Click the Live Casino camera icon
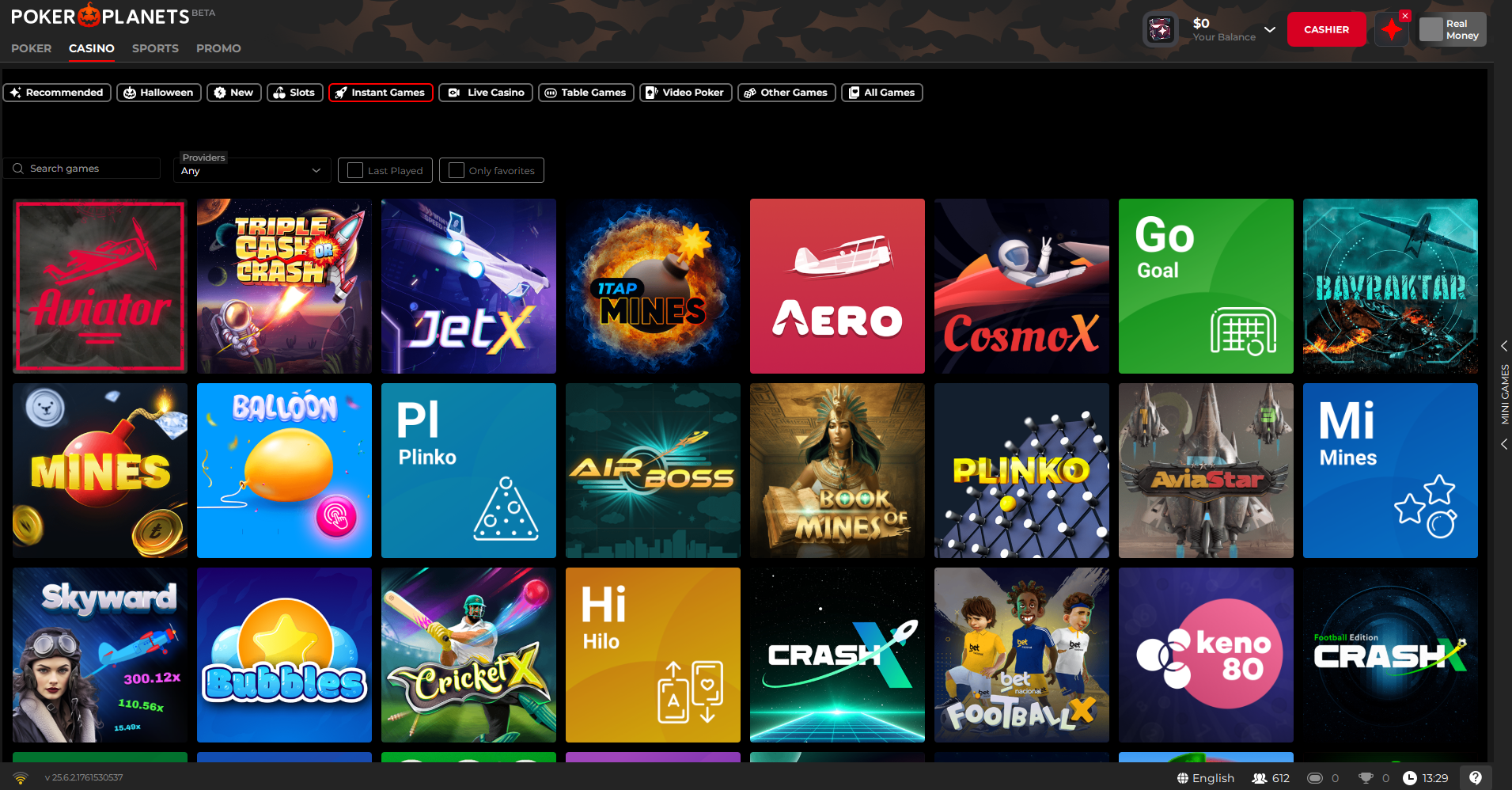 tap(453, 93)
